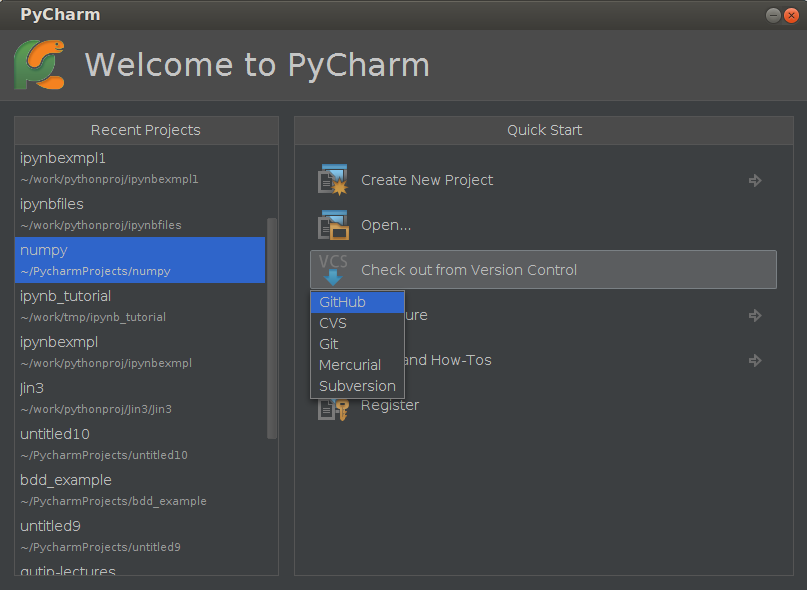Click the Open... label
This screenshot has width=807, height=590.
point(386,225)
